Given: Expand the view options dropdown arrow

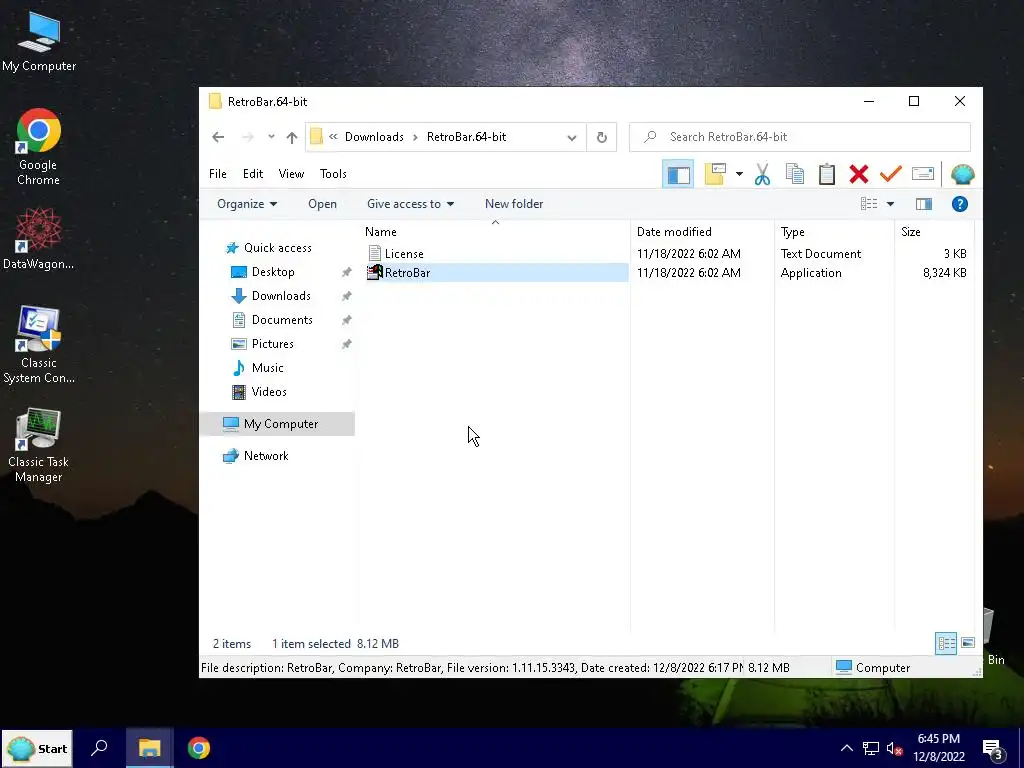Looking at the screenshot, I should (x=890, y=204).
